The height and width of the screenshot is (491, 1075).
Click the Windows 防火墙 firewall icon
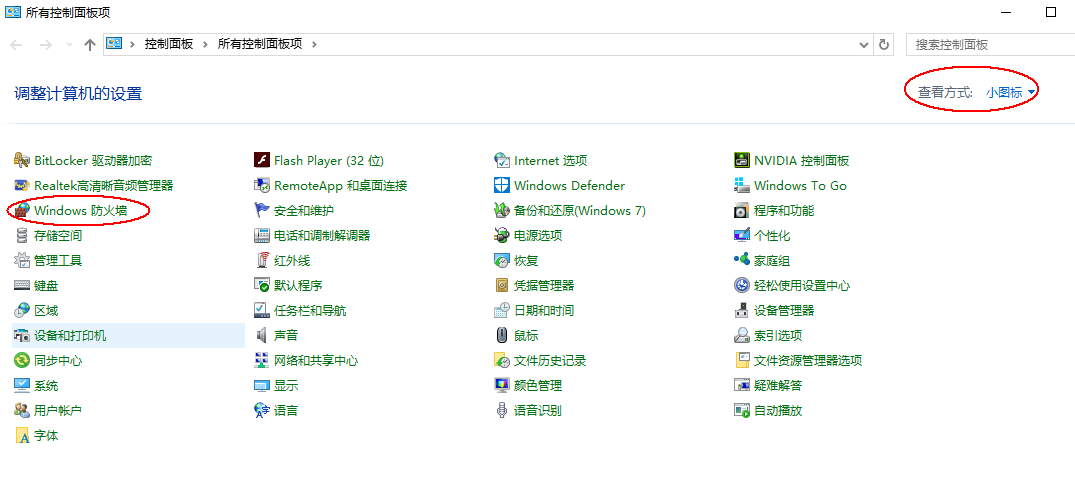pyautogui.click(x=22, y=211)
